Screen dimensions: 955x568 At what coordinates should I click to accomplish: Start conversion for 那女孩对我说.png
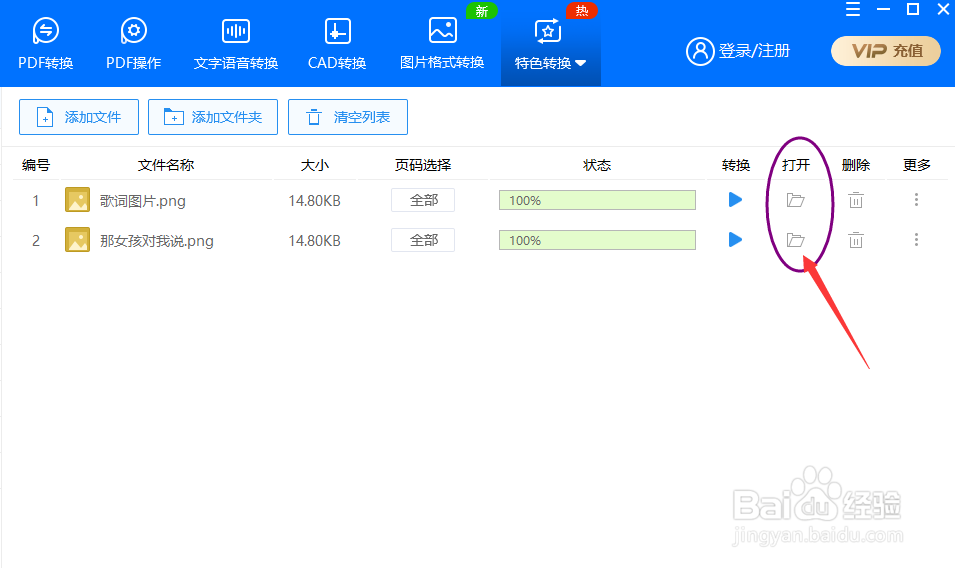coord(735,240)
